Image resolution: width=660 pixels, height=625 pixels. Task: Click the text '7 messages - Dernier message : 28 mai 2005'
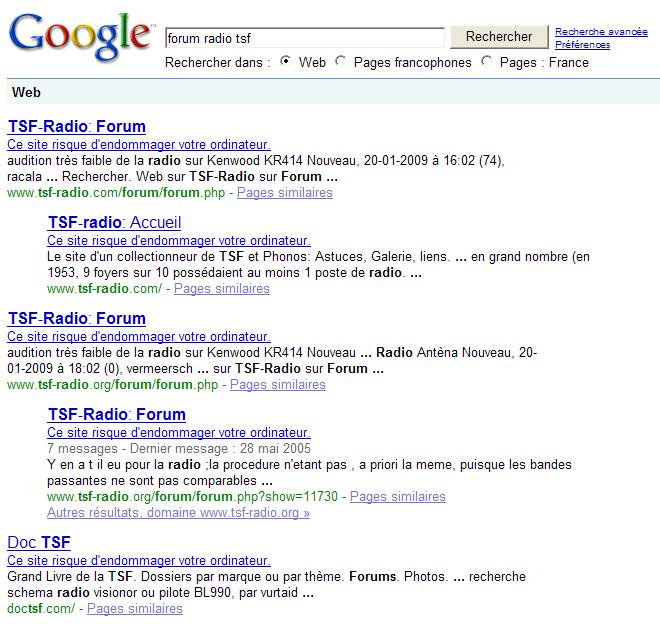[x=179, y=449]
